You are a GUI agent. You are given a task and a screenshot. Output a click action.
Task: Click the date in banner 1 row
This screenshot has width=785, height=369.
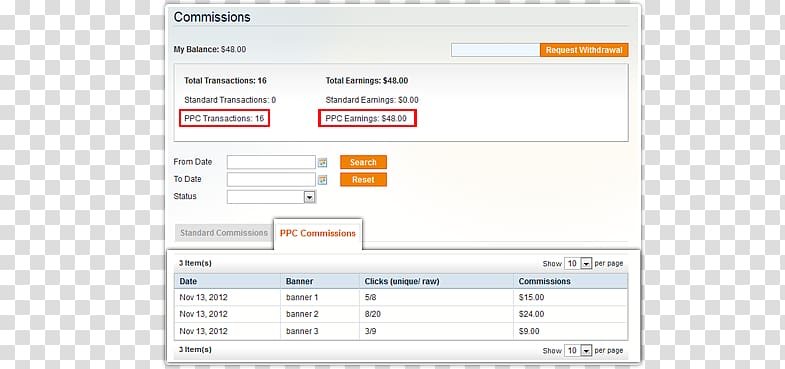[203, 297]
